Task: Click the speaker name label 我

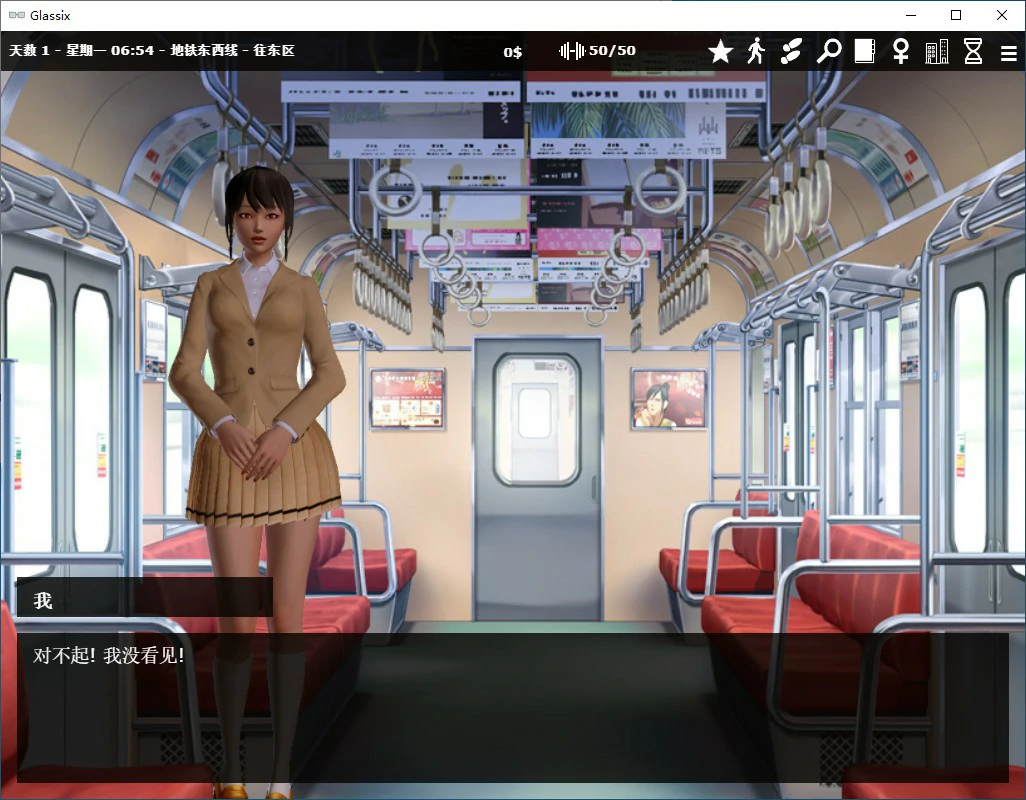Action: click(x=43, y=600)
